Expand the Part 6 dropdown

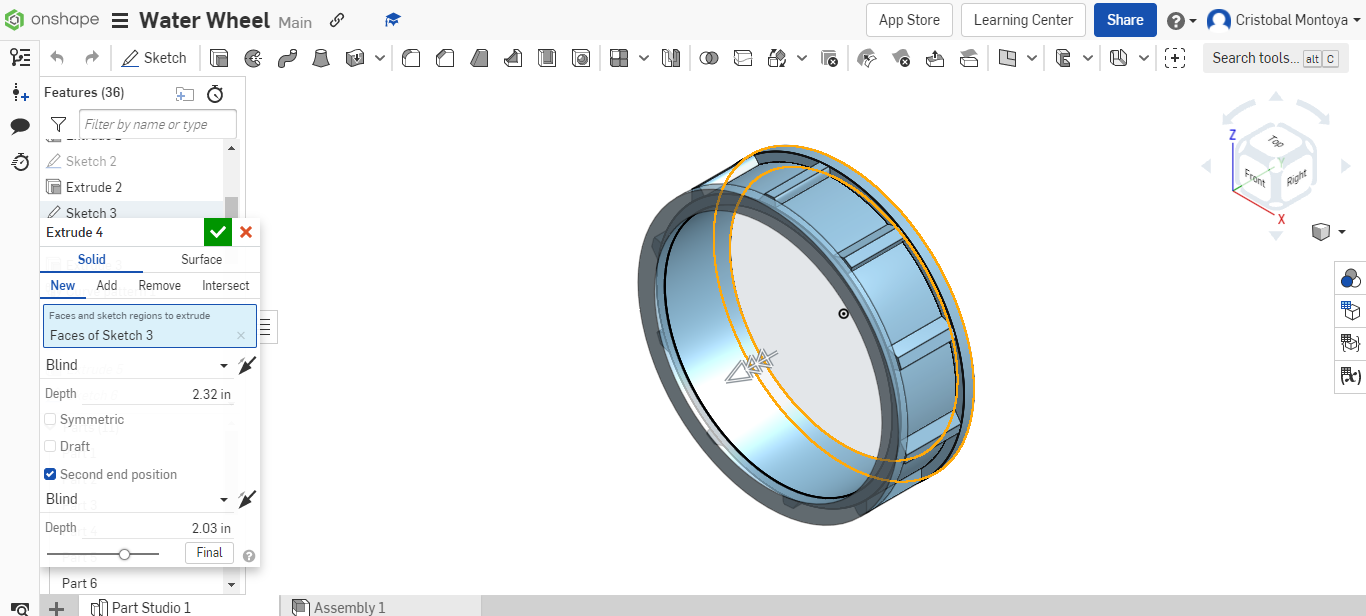pyautogui.click(x=230, y=582)
